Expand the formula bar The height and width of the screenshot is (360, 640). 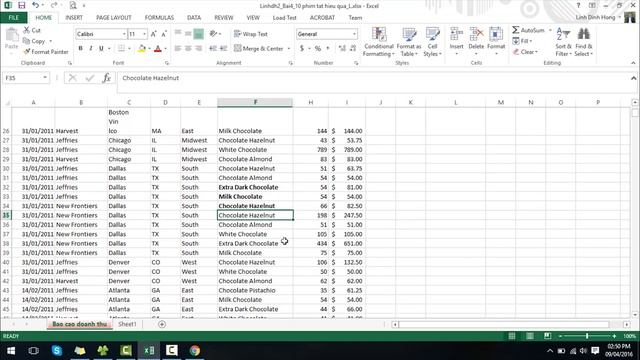click(x=633, y=78)
